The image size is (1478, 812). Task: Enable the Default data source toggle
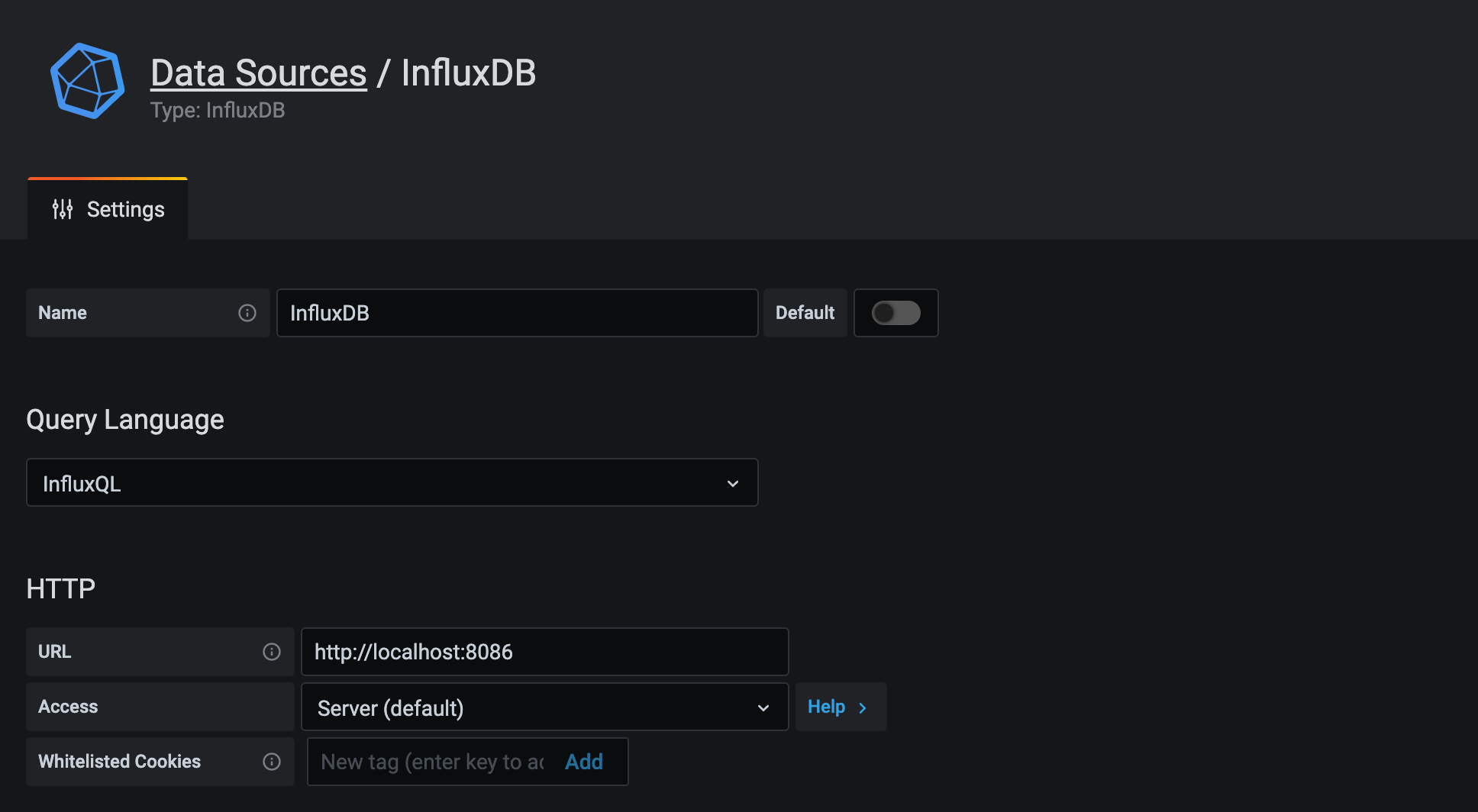click(x=896, y=313)
